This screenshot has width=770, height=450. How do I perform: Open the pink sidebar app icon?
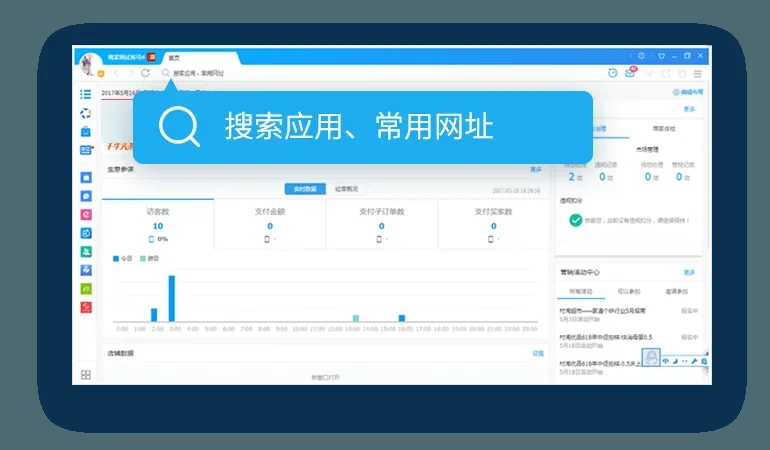(x=86, y=215)
